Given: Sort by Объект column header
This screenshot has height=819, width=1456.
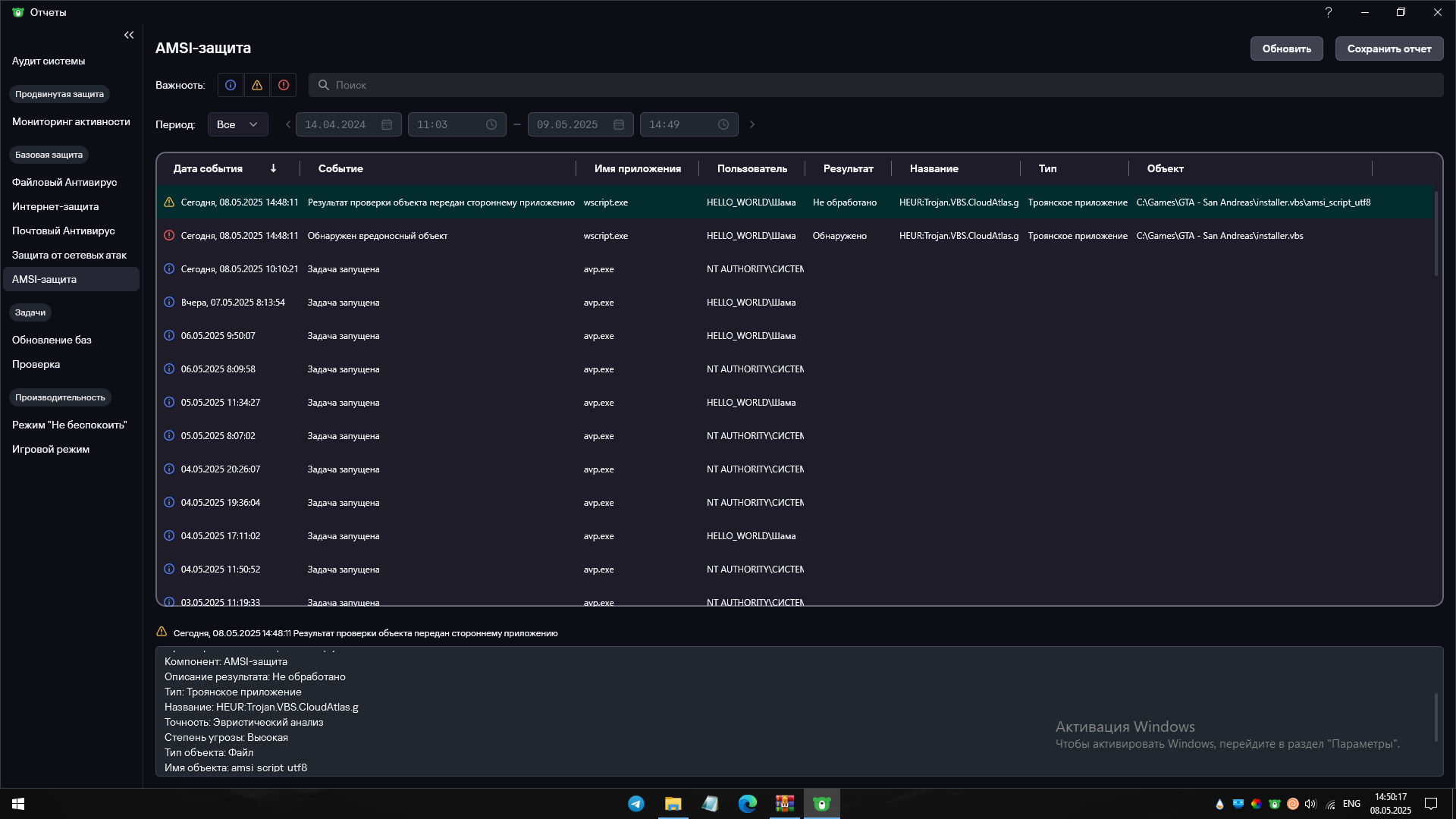Looking at the screenshot, I should 1166,168.
